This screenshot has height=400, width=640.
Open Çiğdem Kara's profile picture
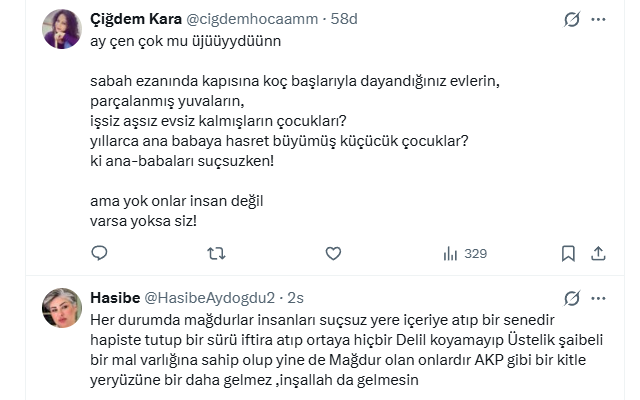(62, 29)
